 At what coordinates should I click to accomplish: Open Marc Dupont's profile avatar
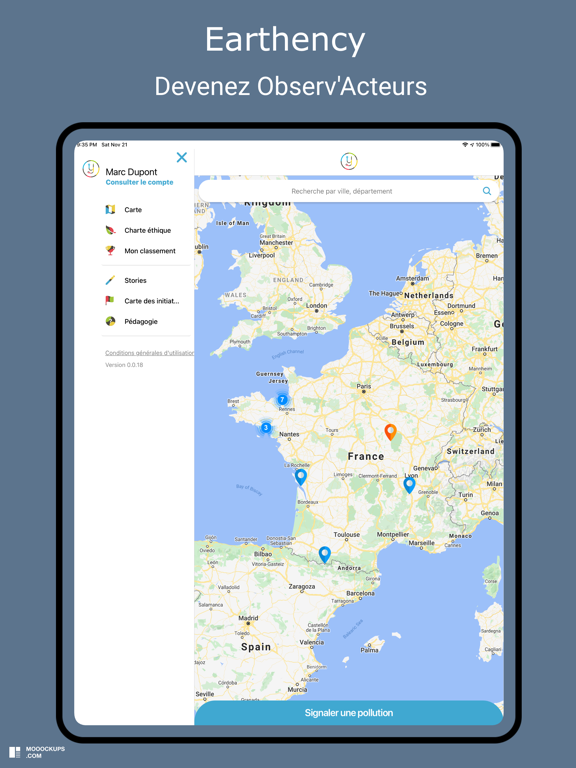[91, 169]
